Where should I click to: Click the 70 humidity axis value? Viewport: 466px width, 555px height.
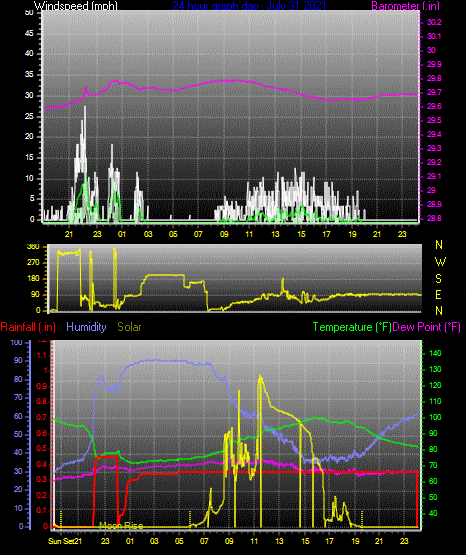click(x=18, y=397)
